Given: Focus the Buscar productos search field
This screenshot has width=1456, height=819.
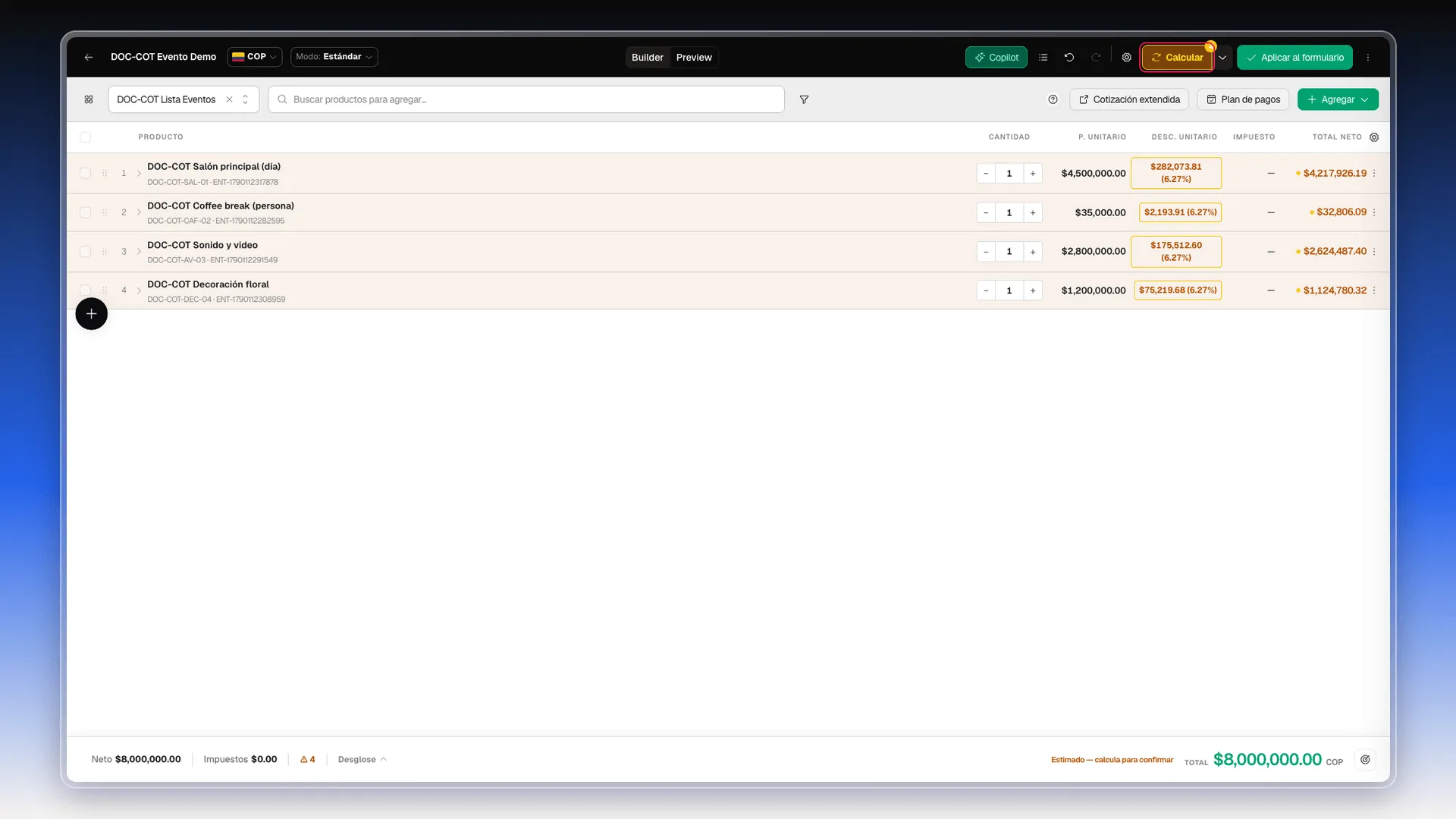Looking at the screenshot, I should [526, 99].
